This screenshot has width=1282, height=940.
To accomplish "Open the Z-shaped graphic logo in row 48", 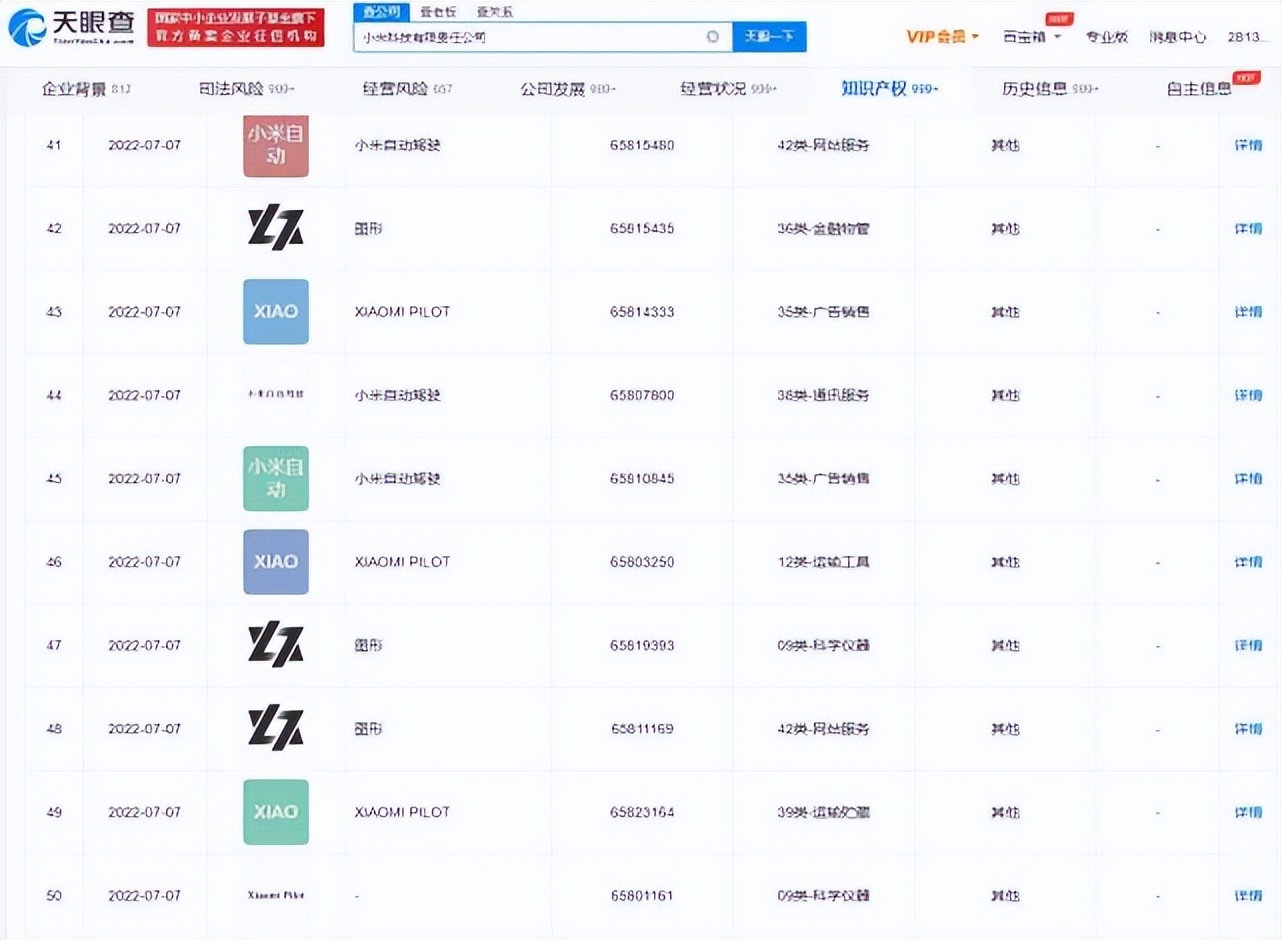I will (276, 728).
